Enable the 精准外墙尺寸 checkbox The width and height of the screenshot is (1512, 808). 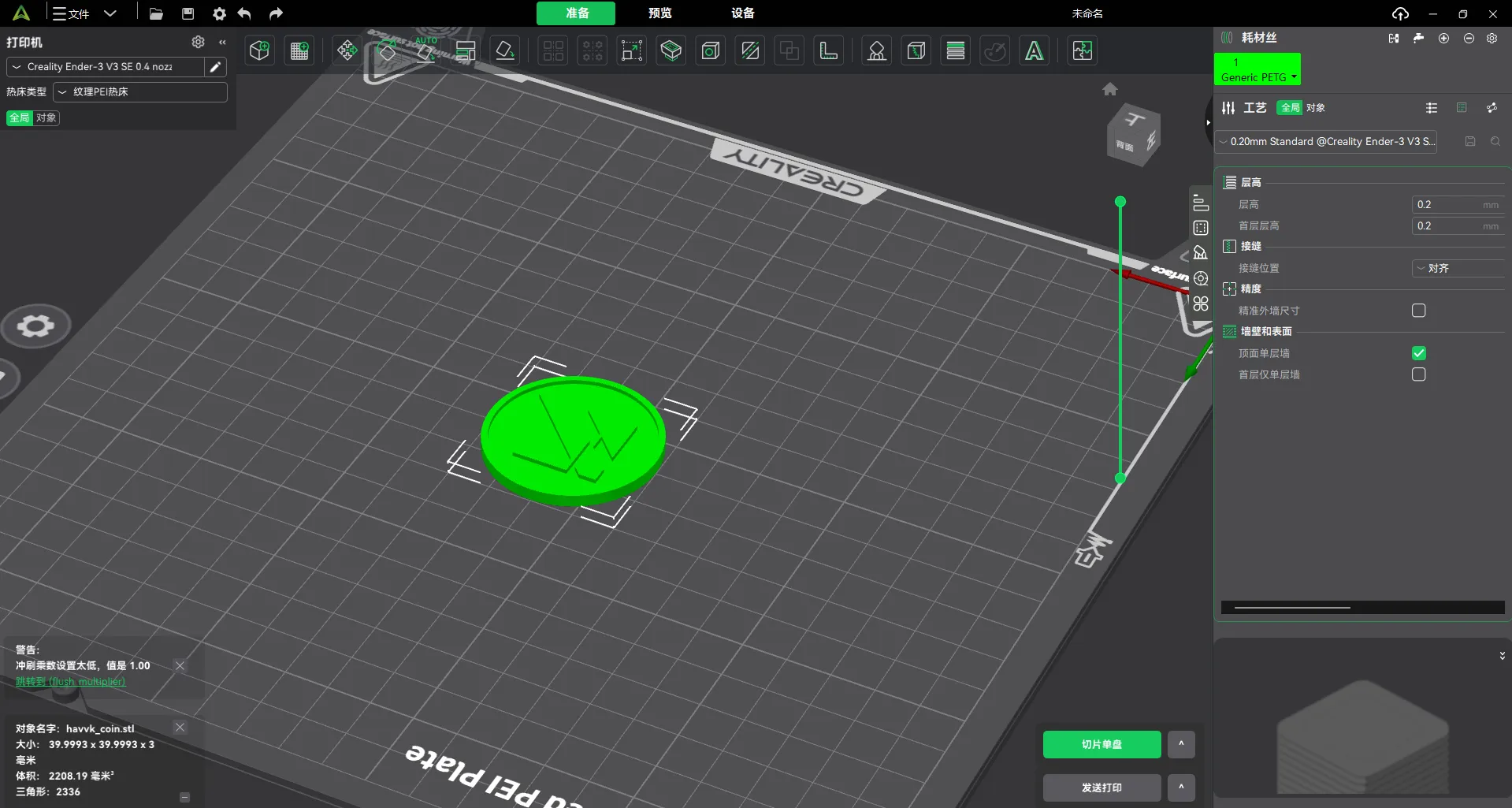tap(1418, 311)
